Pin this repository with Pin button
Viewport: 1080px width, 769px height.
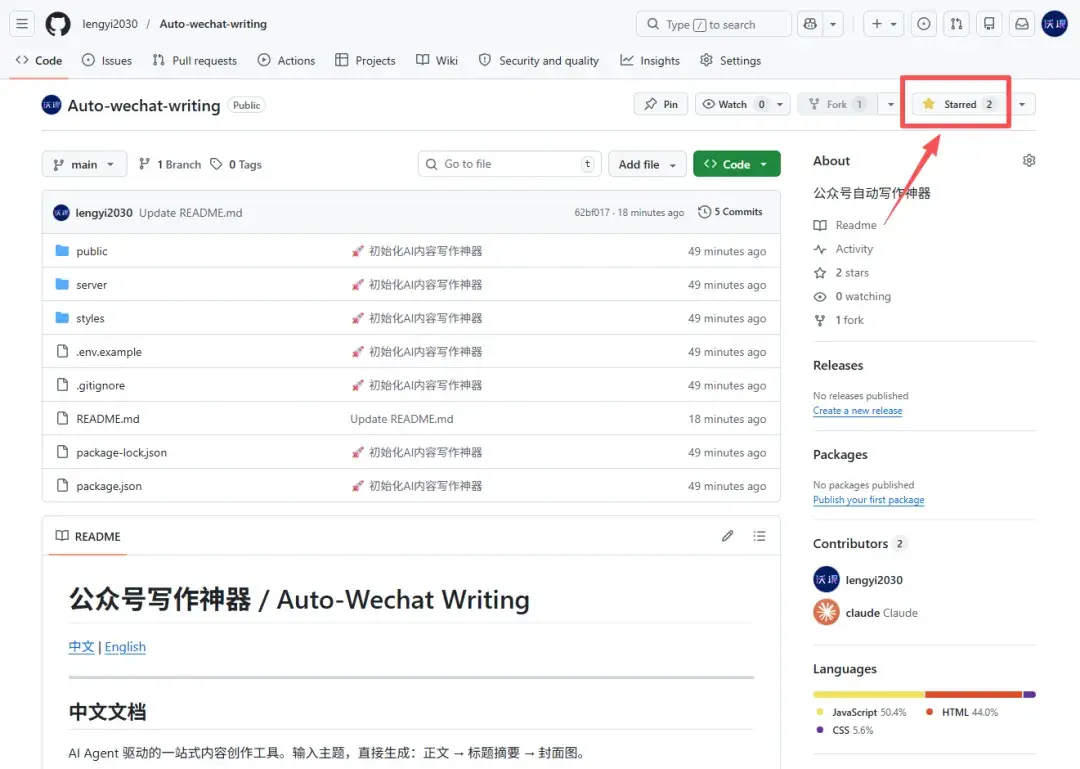click(661, 104)
